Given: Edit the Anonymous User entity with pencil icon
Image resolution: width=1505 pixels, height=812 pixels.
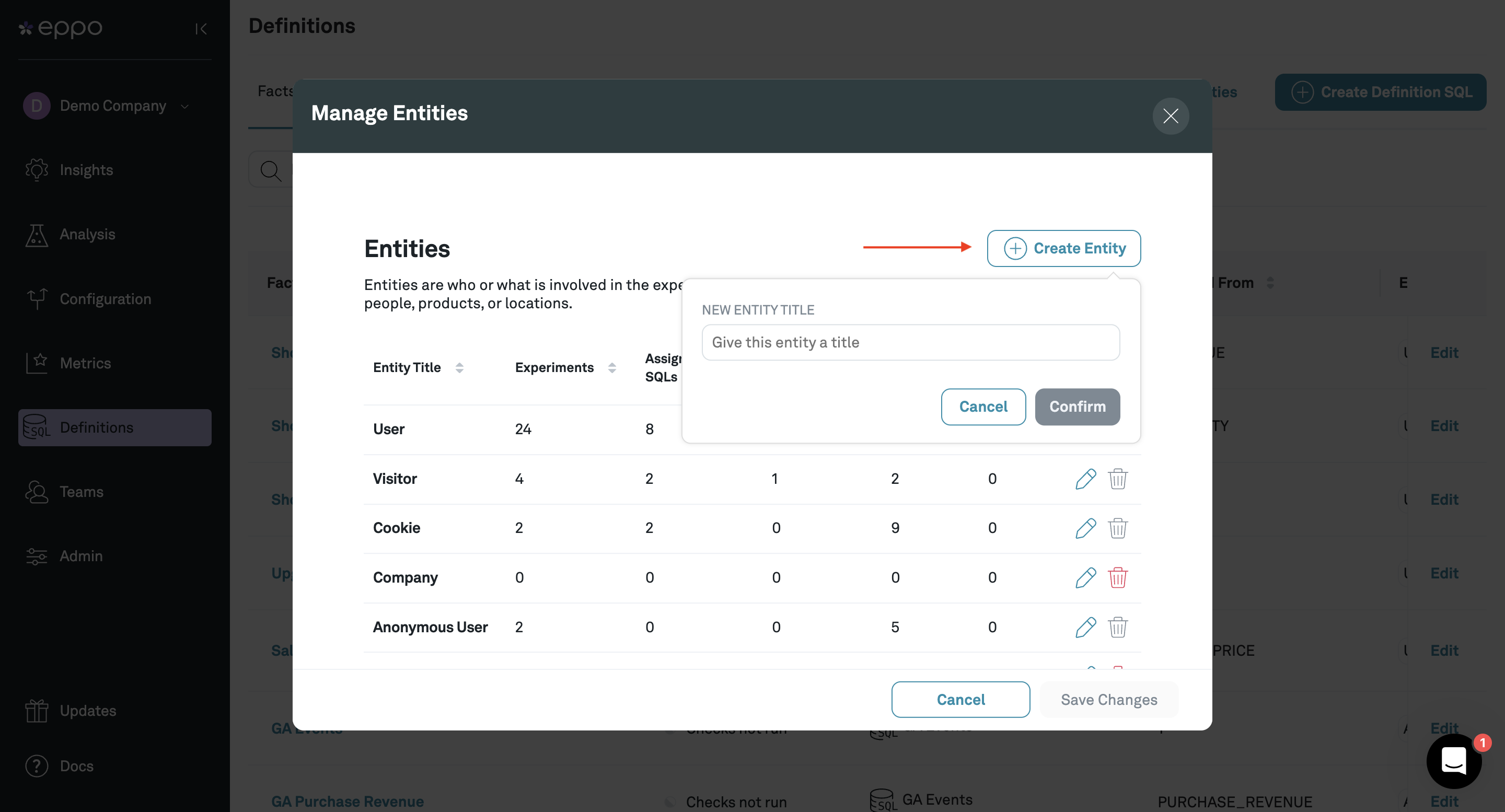Looking at the screenshot, I should pyautogui.click(x=1085, y=628).
